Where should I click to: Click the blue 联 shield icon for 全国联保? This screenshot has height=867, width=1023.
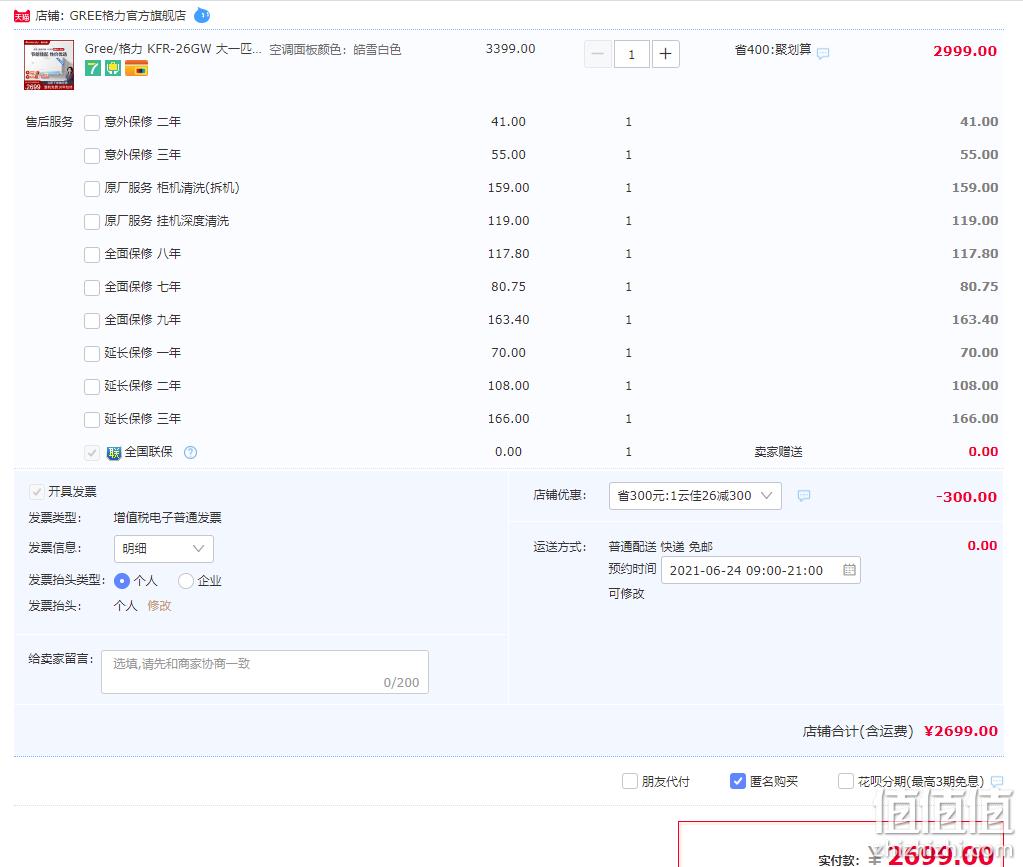pyautogui.click(x=114, y=453)
